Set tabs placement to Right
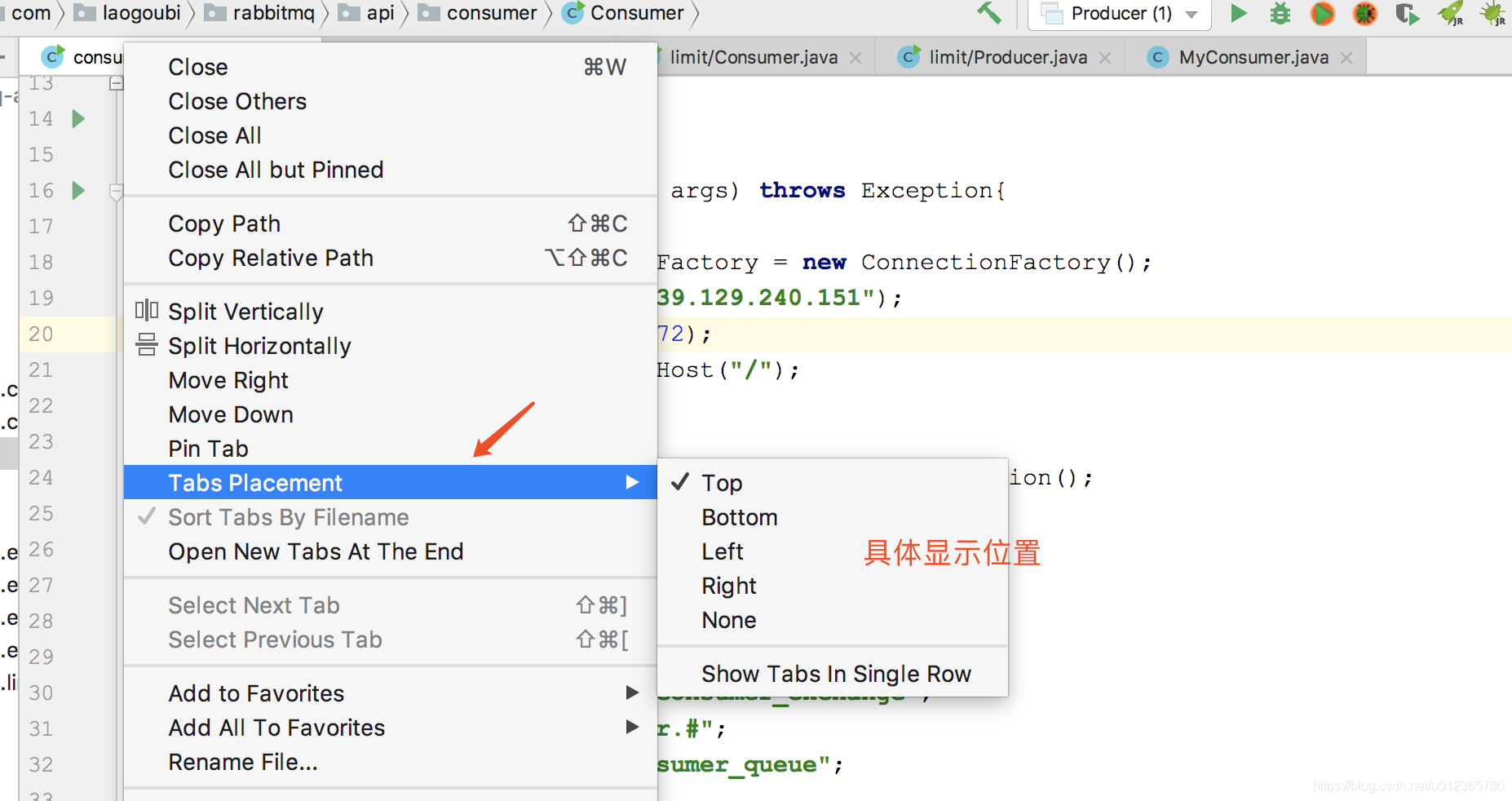1512x801 pixels. [833, 586]
